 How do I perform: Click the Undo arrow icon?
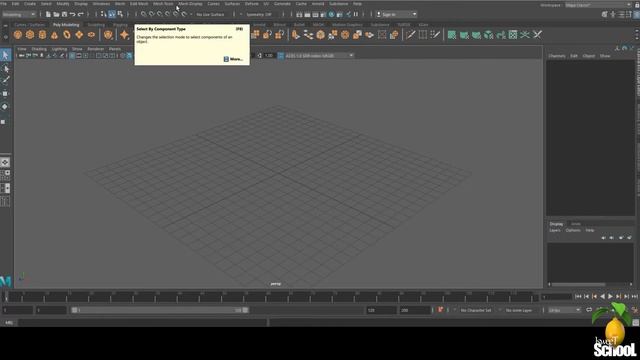pyautogui.click(x=73, y=14)
